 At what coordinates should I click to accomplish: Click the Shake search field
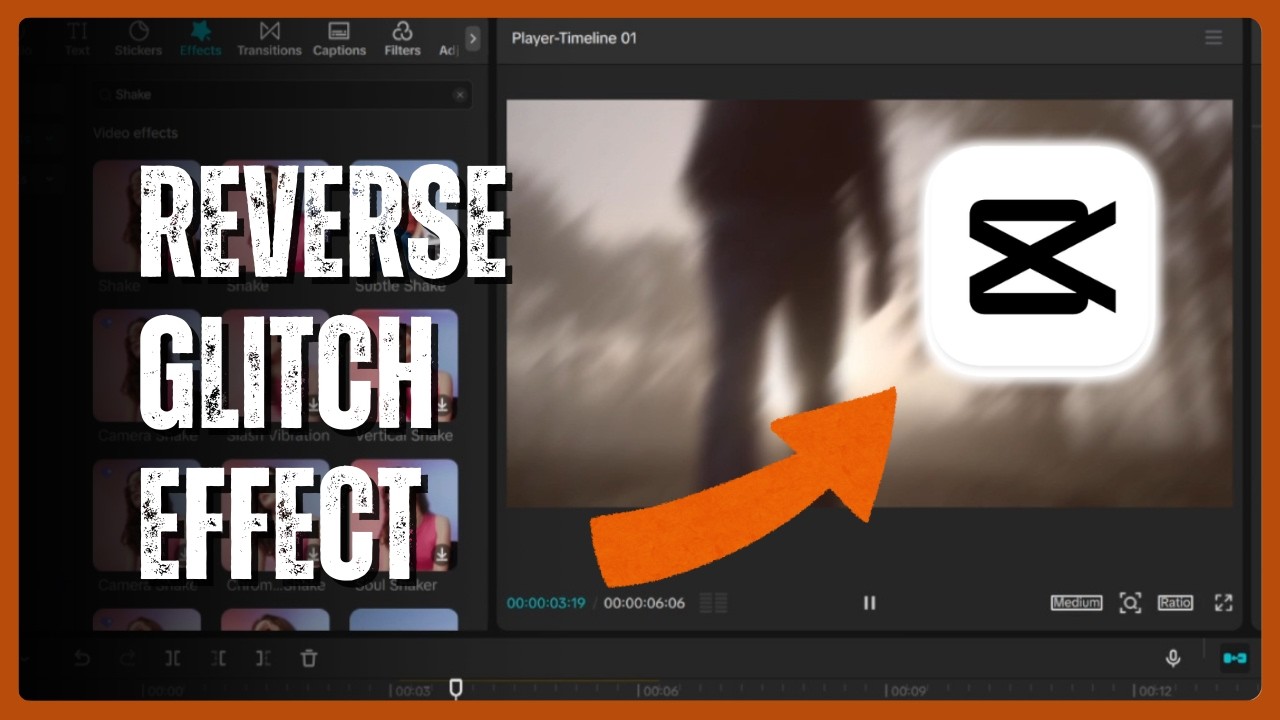(x=281, y=94)
